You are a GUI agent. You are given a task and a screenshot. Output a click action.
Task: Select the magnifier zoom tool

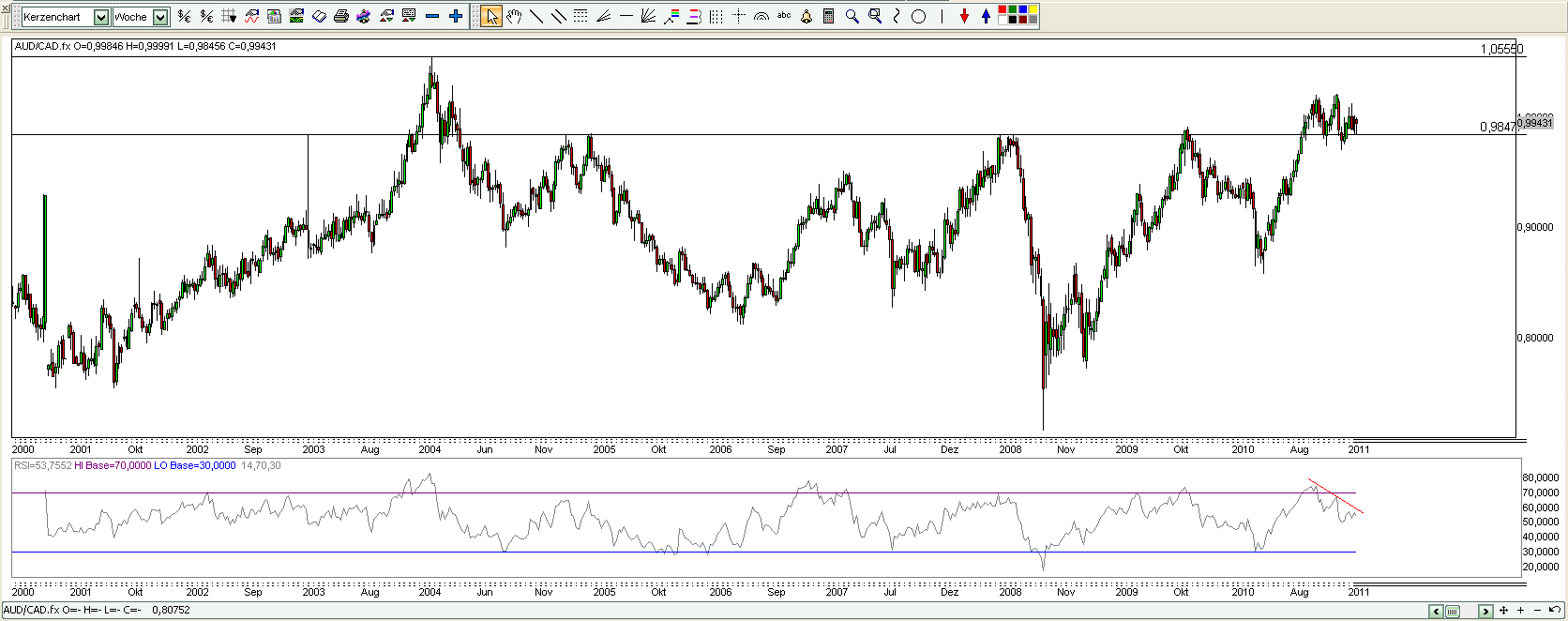[852, 16]
